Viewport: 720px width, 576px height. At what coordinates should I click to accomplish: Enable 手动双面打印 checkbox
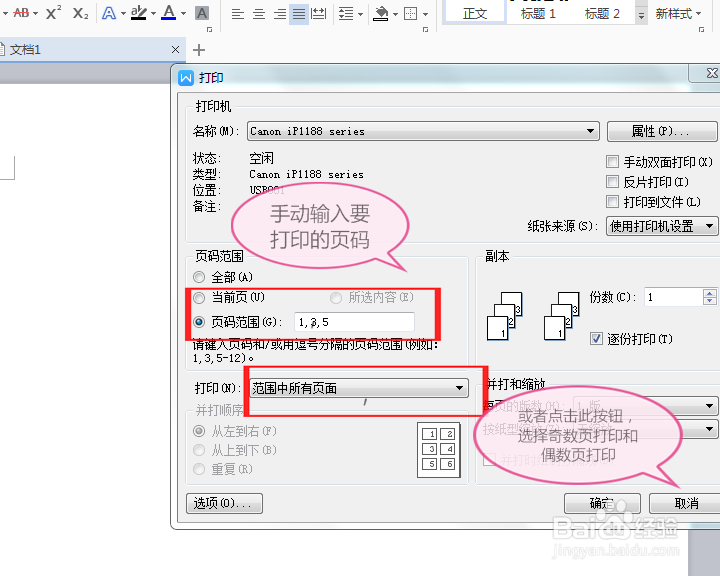click(612, 162)
